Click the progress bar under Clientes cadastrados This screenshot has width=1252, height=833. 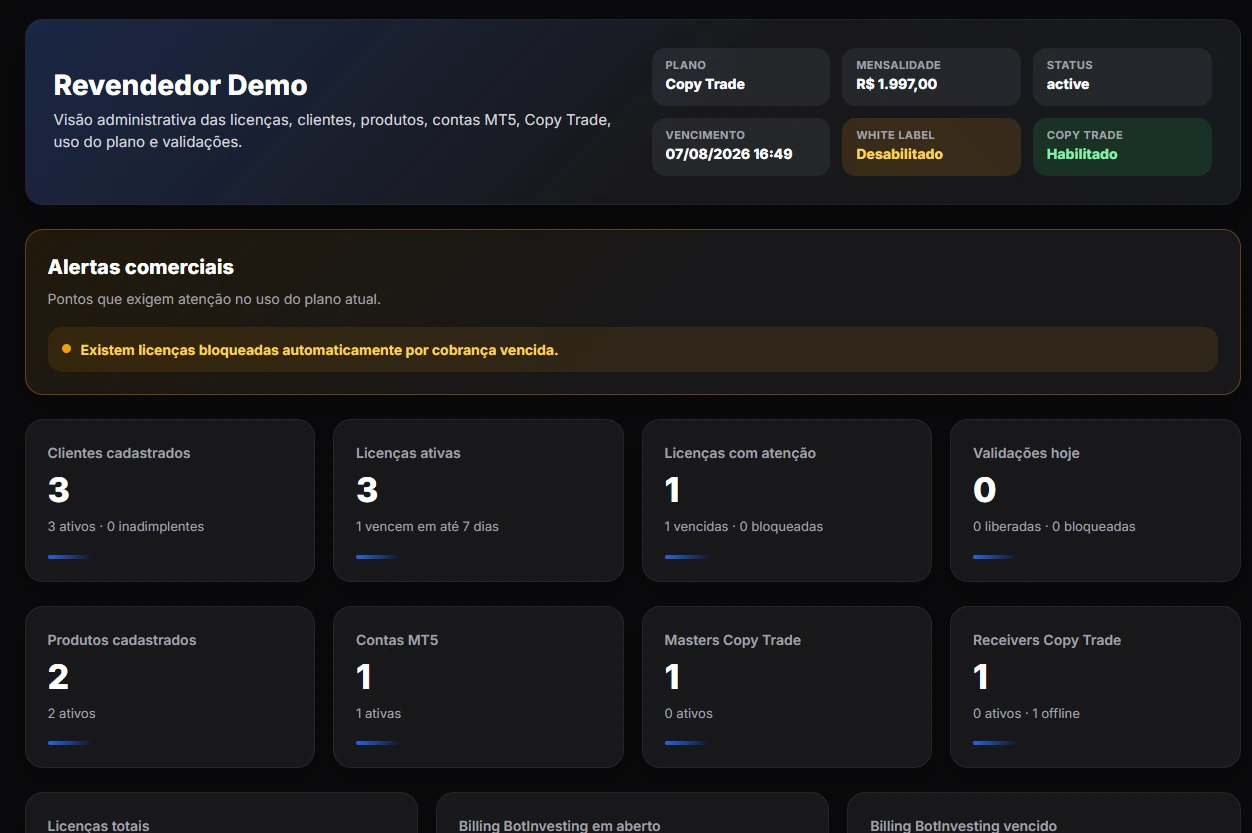pyautogui.click(x=70, y=557)
